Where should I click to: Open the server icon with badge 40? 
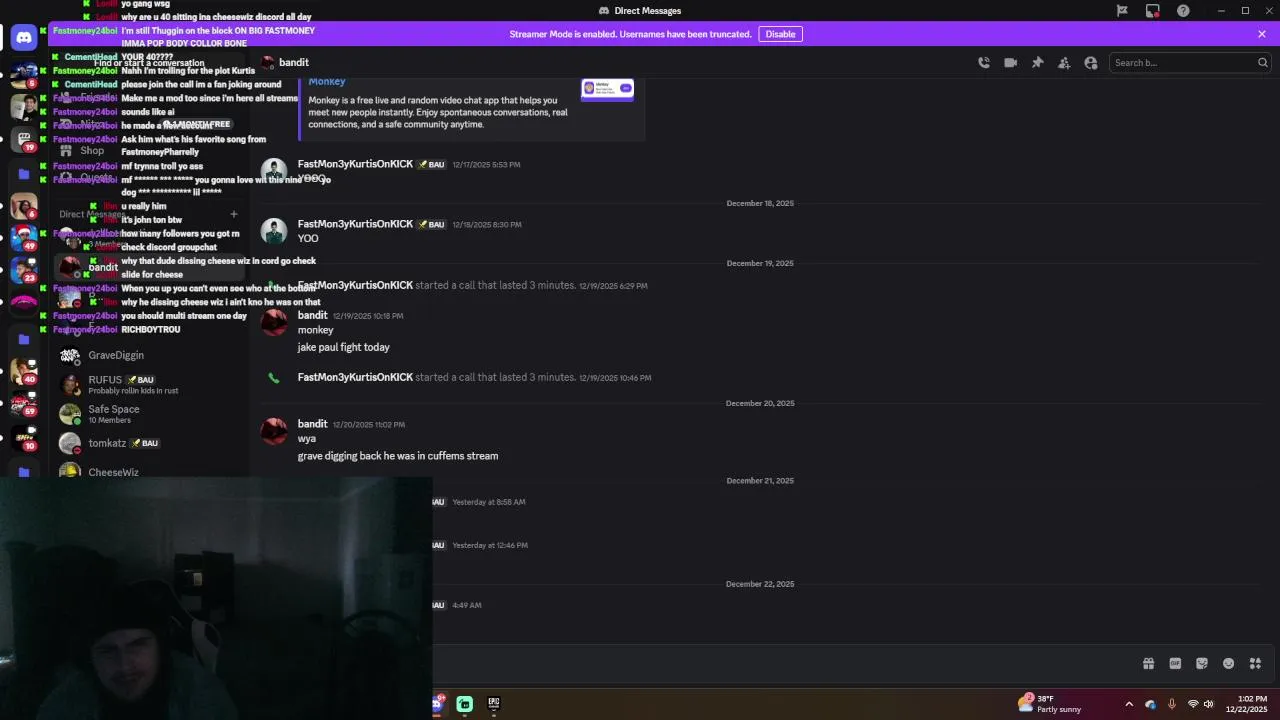coord(24,372)
